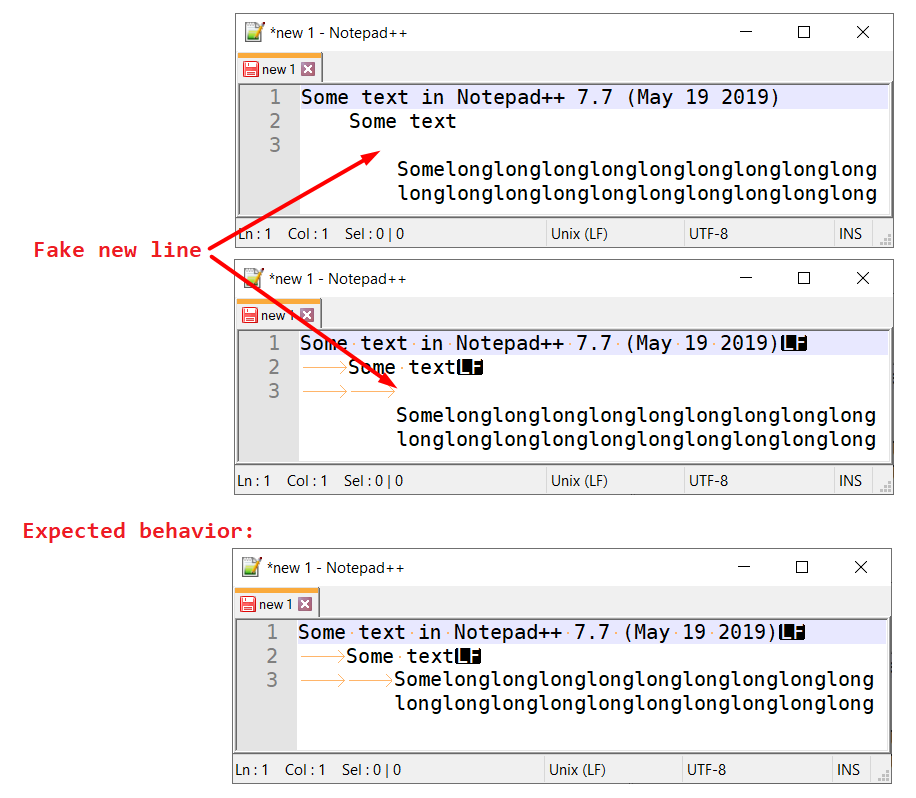Click Unix (LF) in bottom window status bar

(577, 769)
